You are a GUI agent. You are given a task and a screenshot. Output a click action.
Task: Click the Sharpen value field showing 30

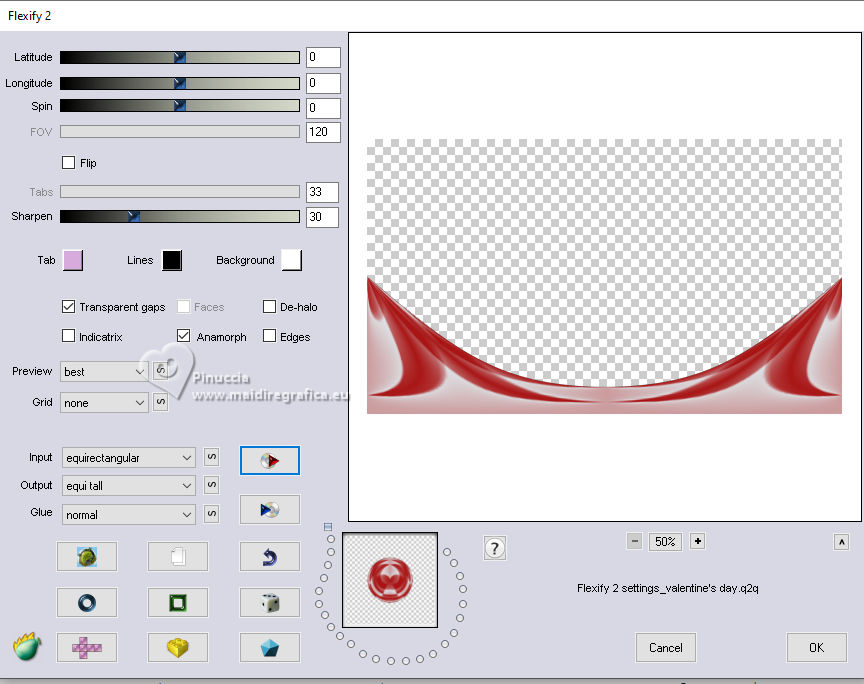point(322,217)
